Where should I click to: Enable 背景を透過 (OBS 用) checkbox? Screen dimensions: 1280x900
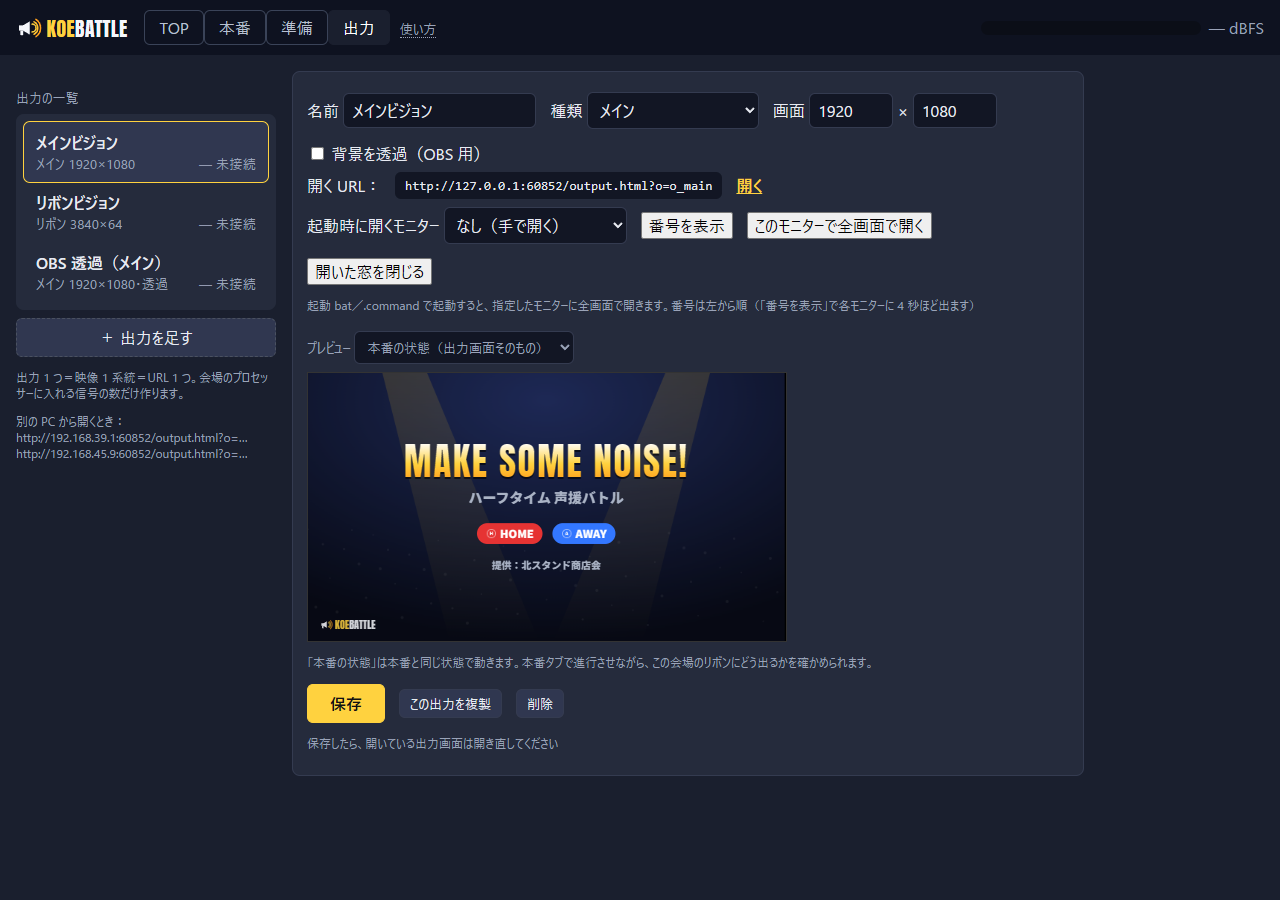click(318, 154)
